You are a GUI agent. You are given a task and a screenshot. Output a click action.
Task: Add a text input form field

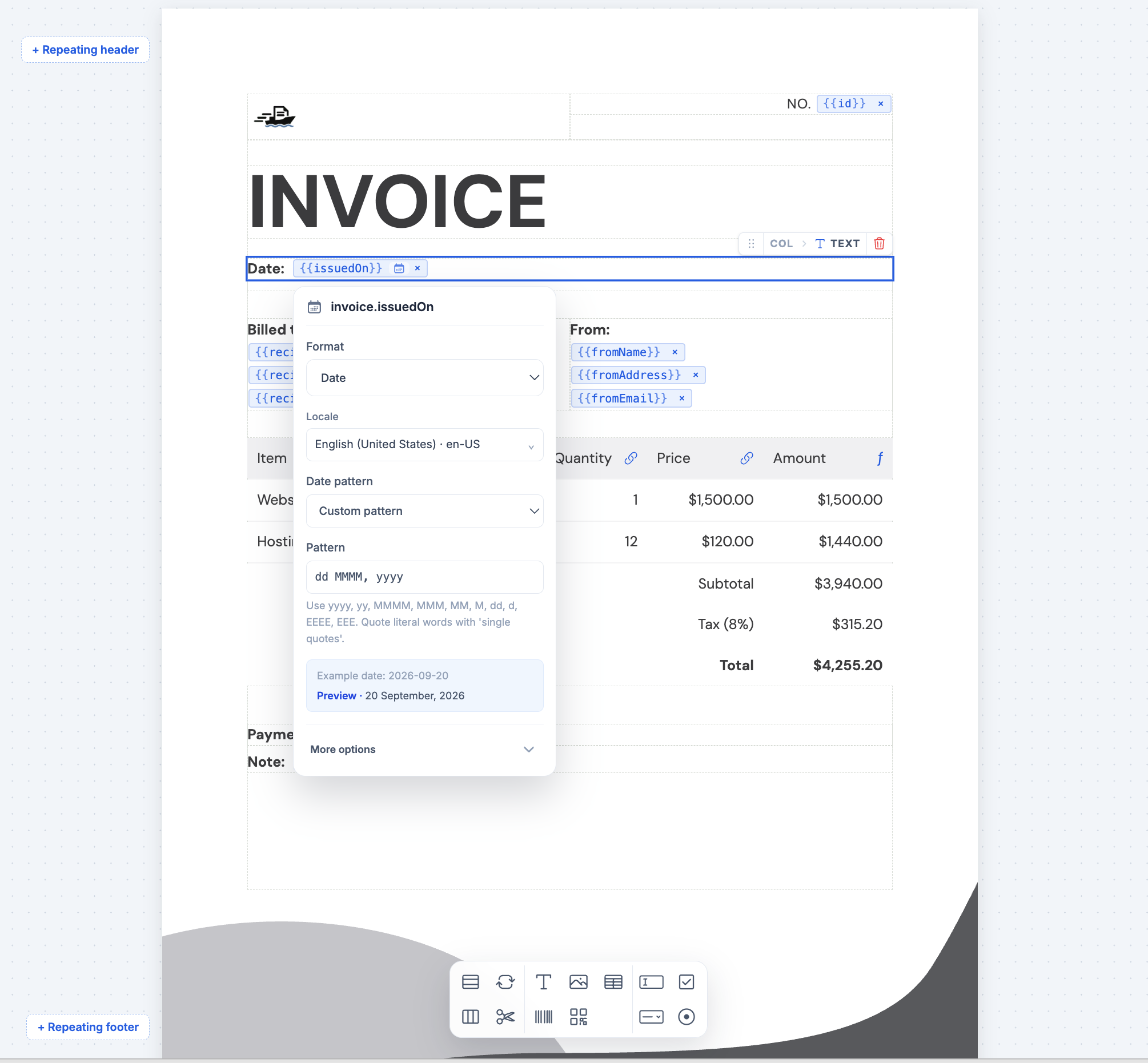pyautogui.click(x=652, y=982)
